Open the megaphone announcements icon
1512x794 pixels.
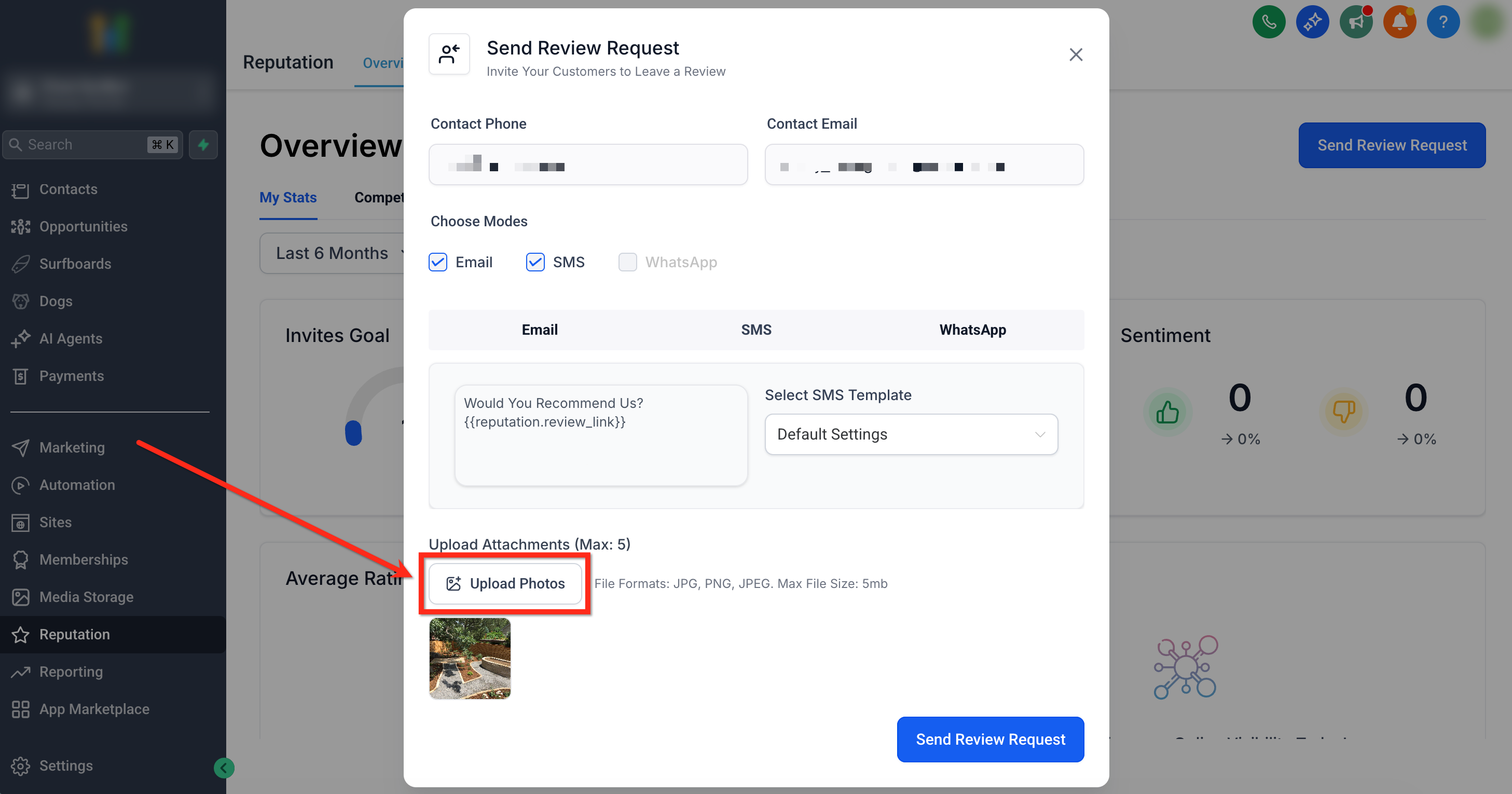pyautogui.click(x=1356, y=22)
